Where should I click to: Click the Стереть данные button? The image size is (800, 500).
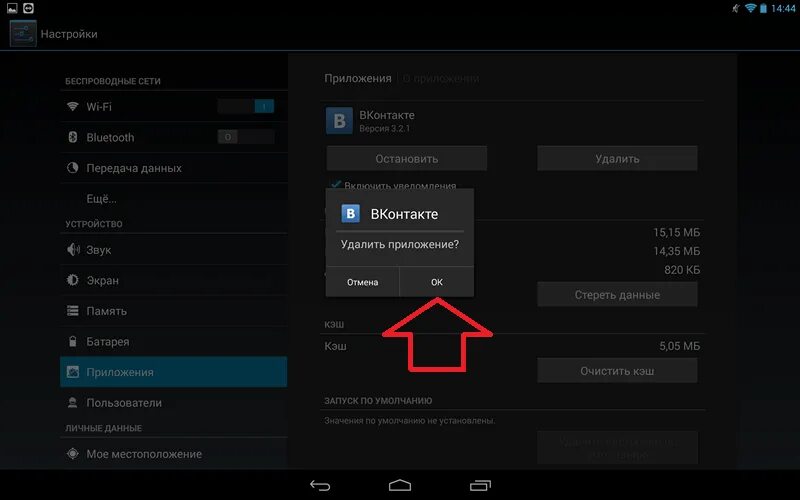pos(617,294)
